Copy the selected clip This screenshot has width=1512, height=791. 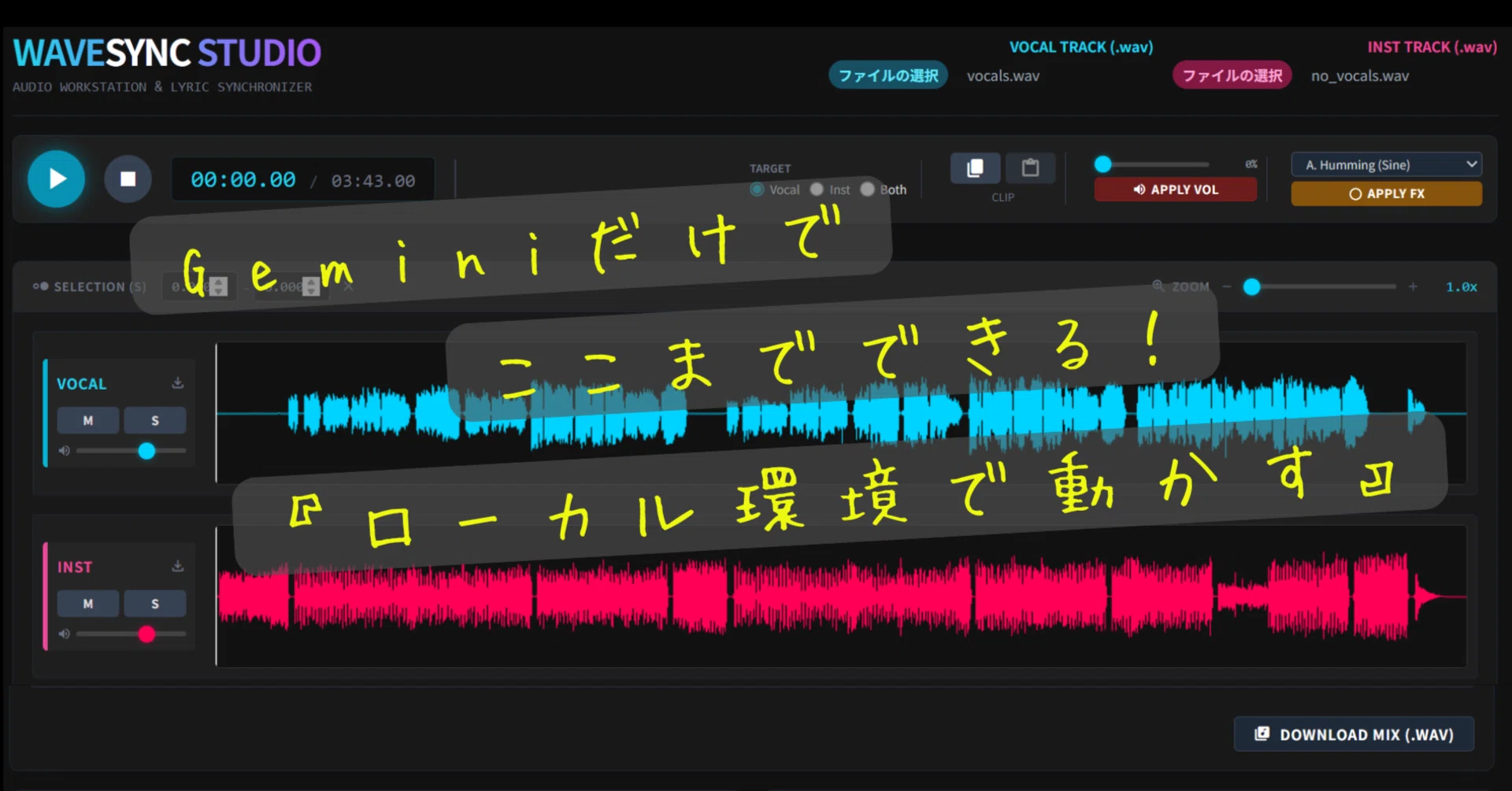[x=975, y=168]
